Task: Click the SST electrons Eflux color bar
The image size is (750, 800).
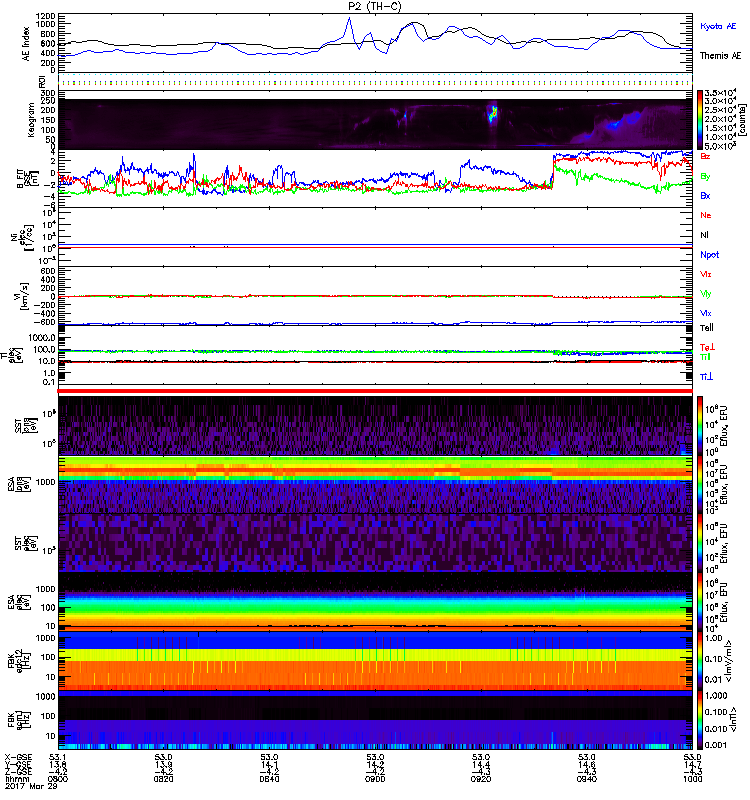Action: [700, 543]
